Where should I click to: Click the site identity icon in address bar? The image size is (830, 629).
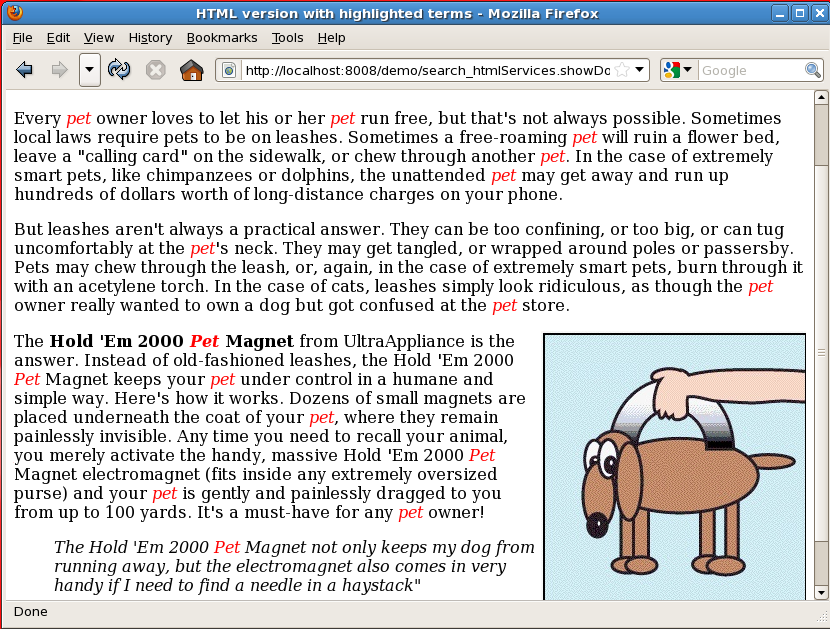tap(229, 70)
